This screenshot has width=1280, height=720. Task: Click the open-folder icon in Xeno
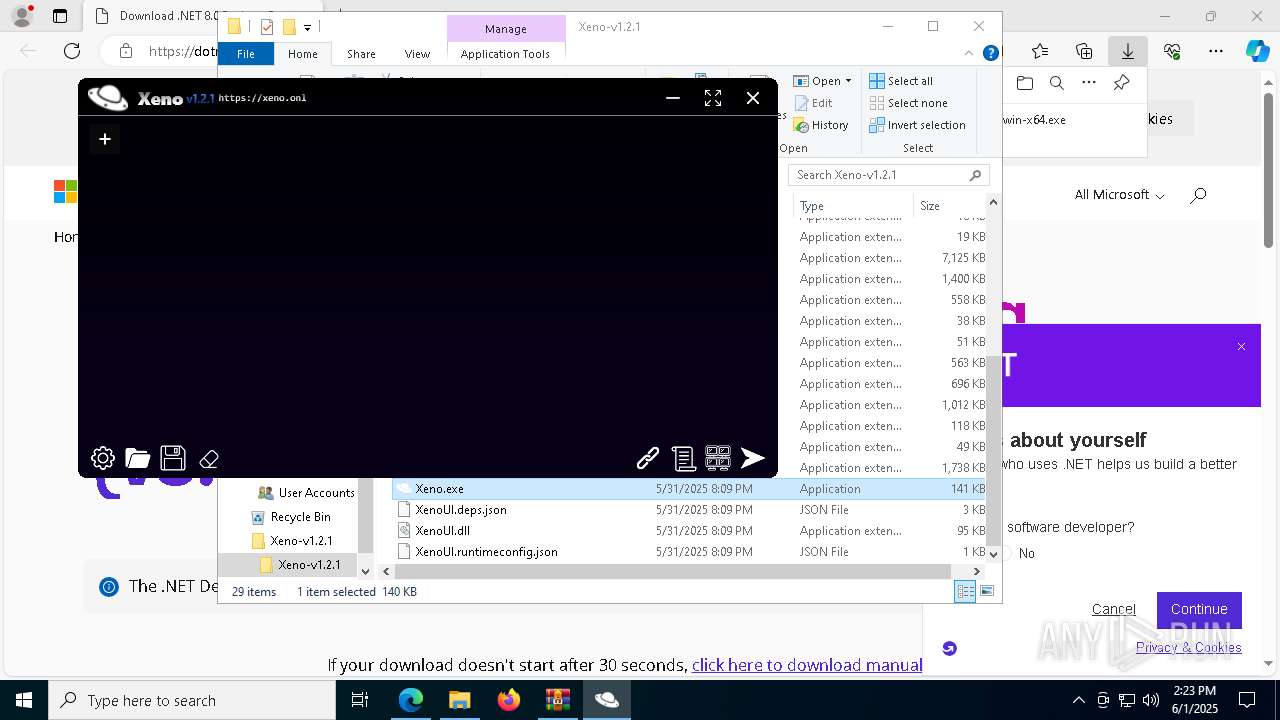tap(138, 458)
